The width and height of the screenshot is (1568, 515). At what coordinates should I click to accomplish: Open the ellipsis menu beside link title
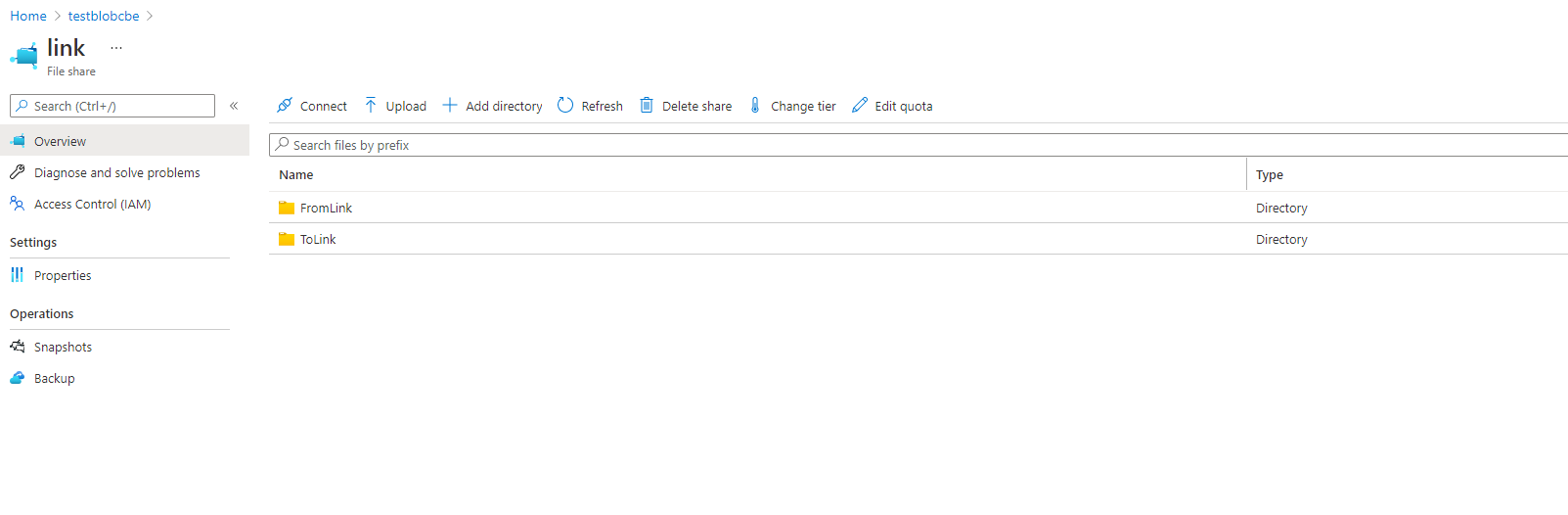[x=116, y=48]
